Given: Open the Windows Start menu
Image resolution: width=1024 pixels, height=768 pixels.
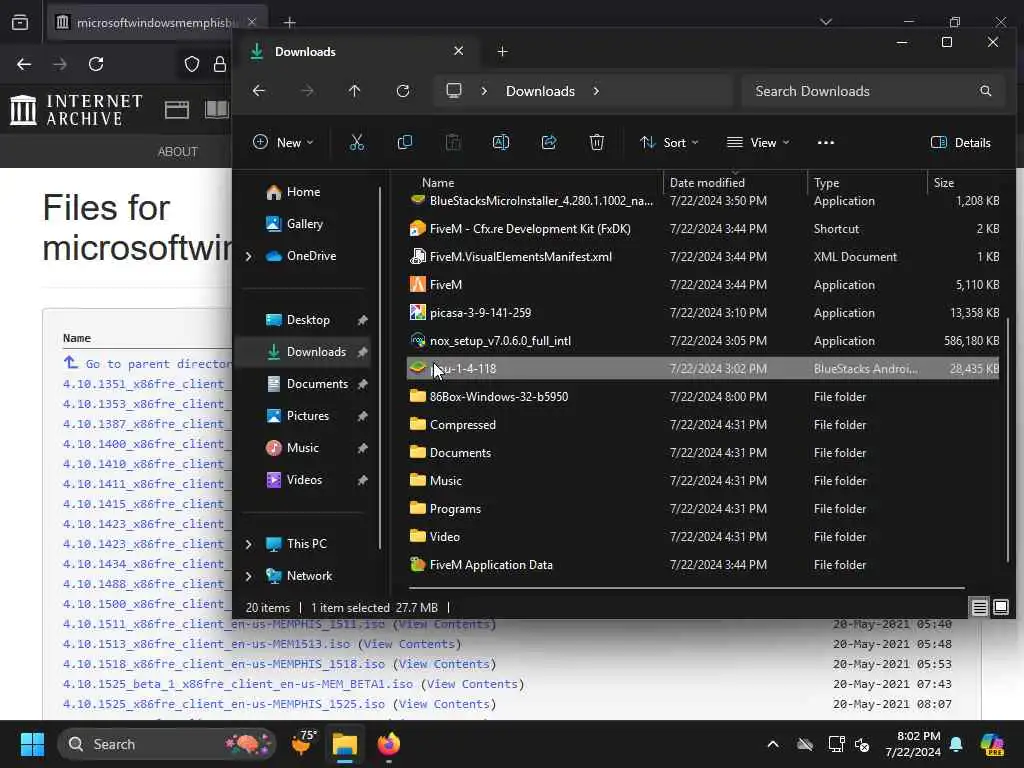Looking at the screenshot, I should 32,744.
